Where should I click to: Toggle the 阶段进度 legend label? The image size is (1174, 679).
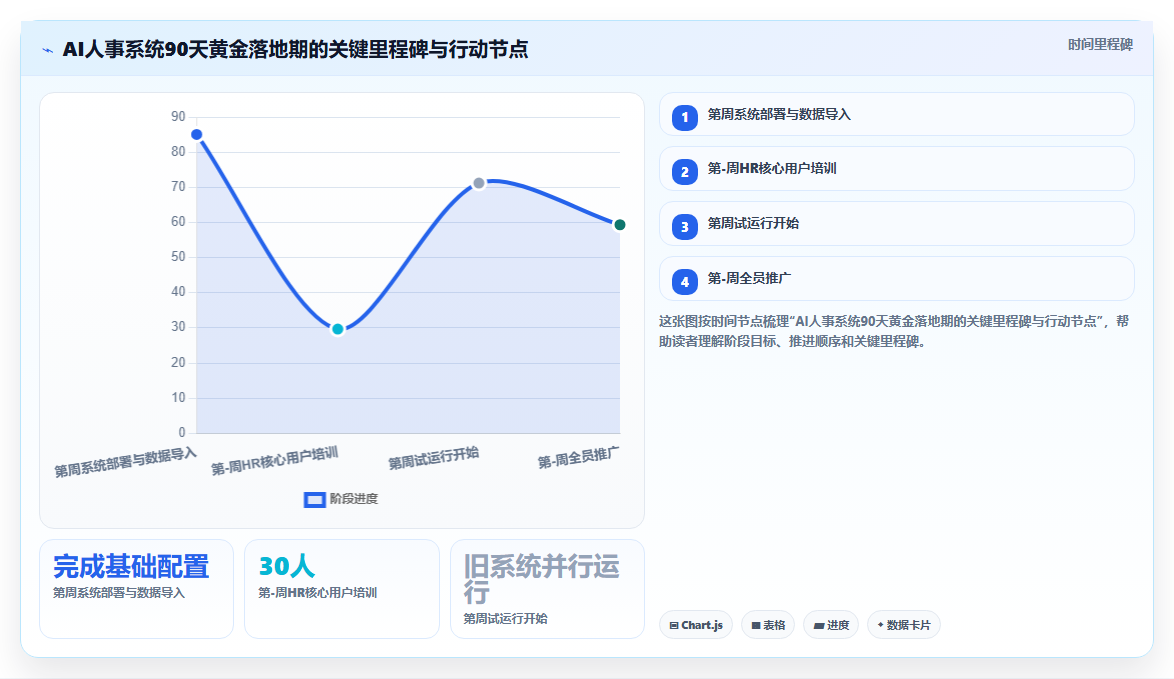[354, 499]
